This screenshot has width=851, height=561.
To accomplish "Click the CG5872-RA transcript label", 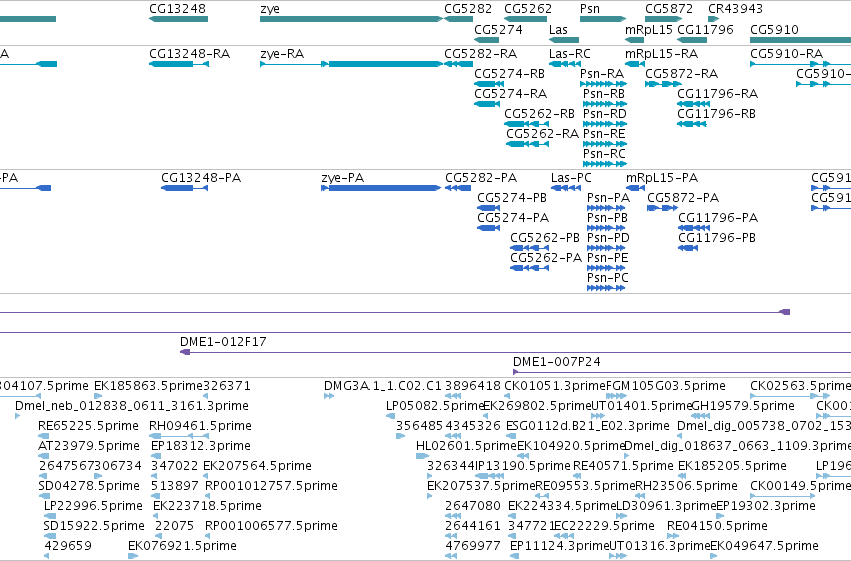I will pyautogui.click(x=681, y=74).
